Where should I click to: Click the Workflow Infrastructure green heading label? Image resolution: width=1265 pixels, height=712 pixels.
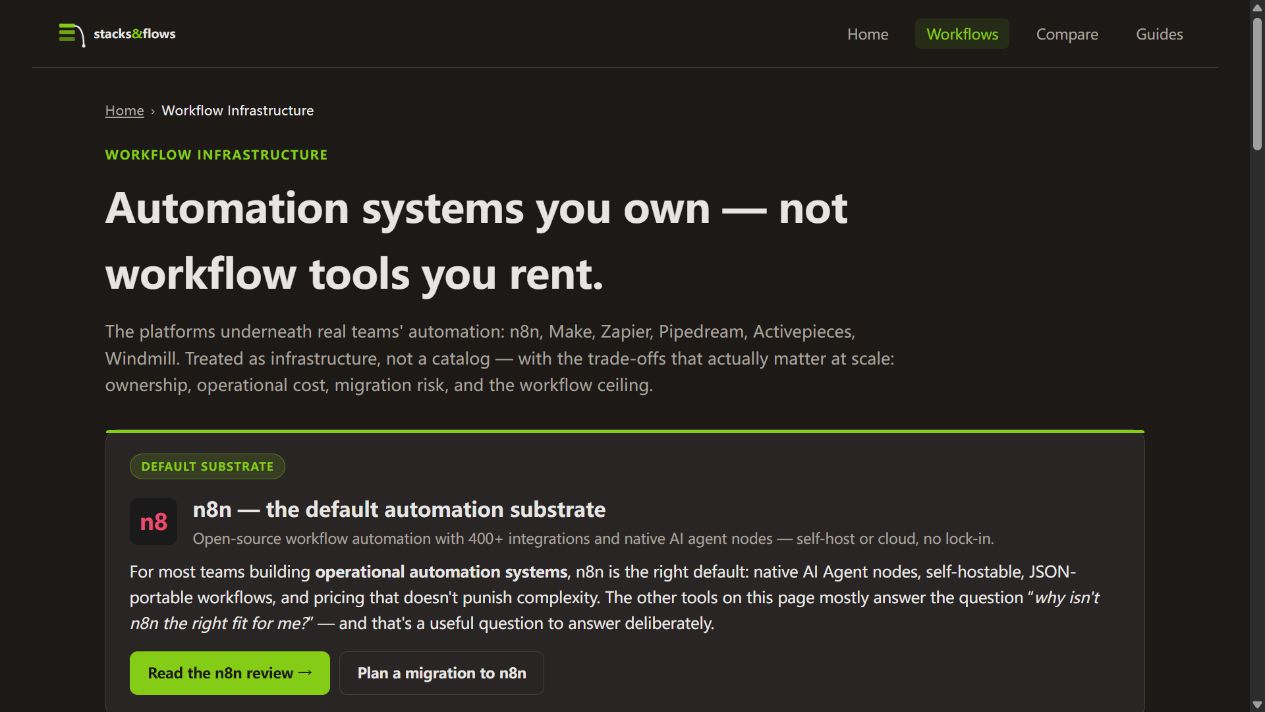point(216,155)
